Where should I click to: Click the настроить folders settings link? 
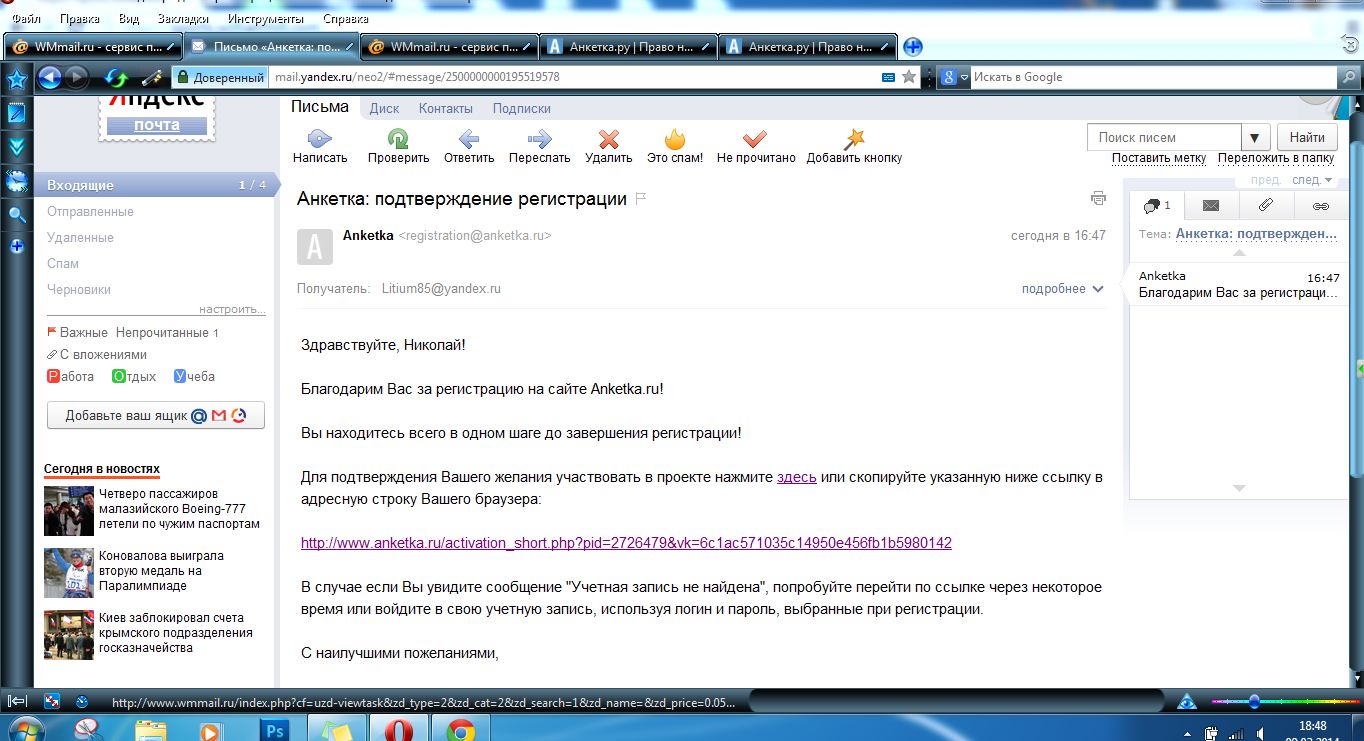click(232, 310)
